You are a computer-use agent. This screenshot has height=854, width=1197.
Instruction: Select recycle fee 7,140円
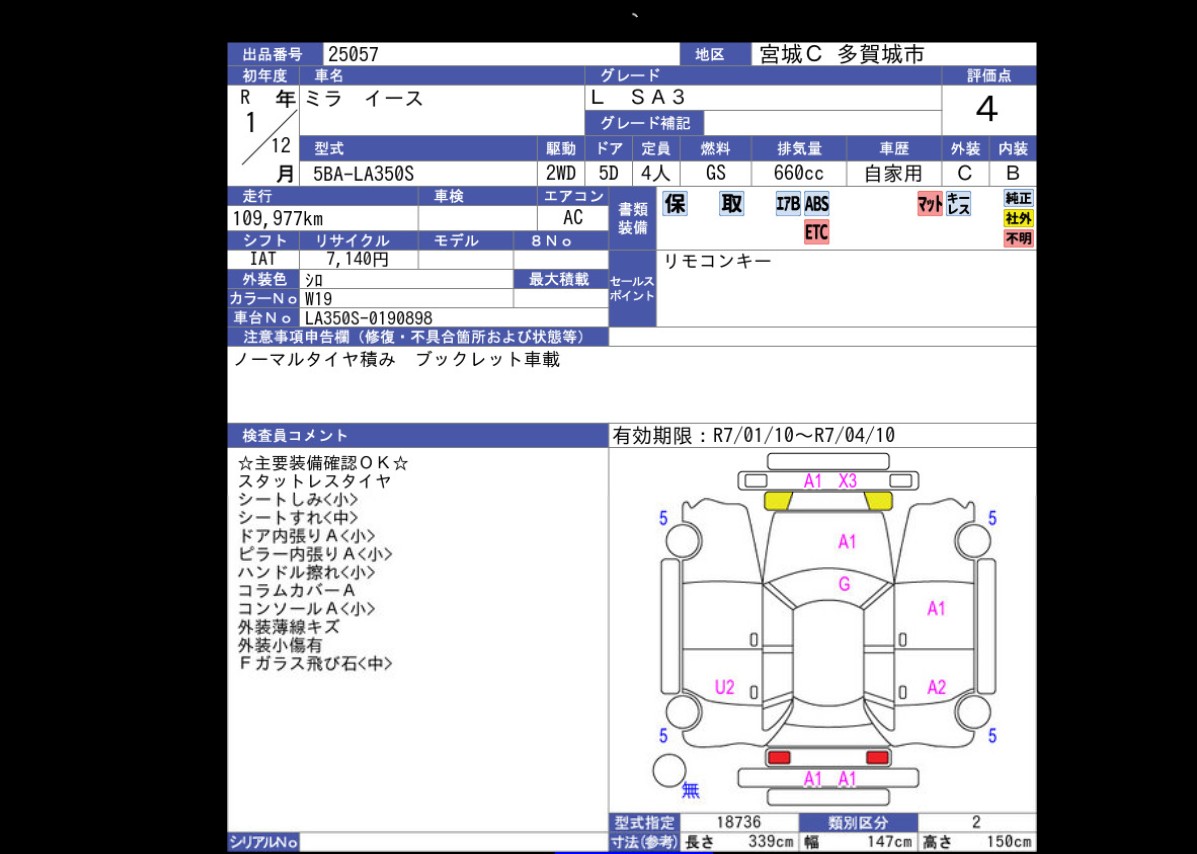click(357, 259)
